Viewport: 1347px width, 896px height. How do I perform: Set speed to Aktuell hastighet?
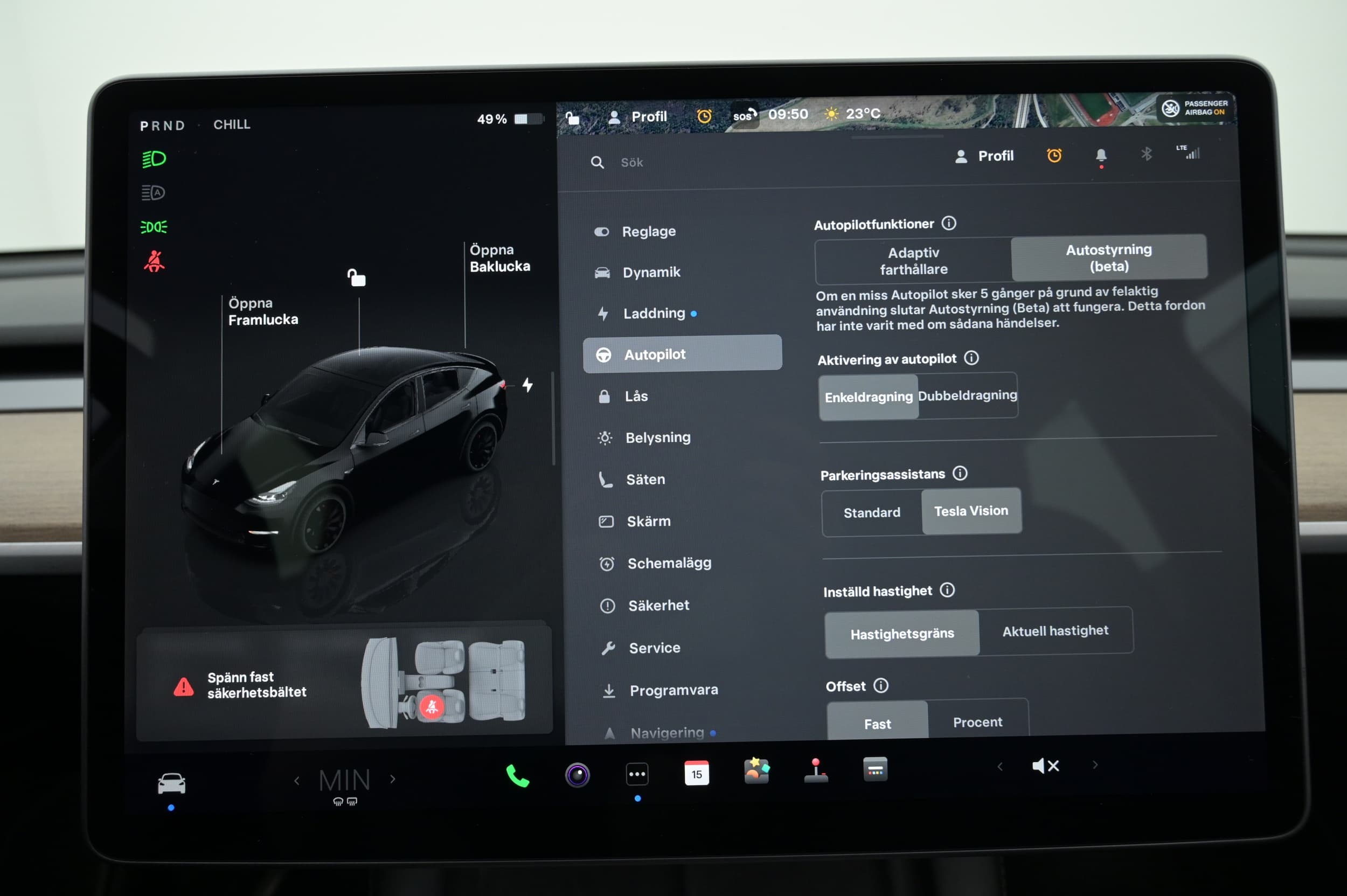click(1056, 631)
